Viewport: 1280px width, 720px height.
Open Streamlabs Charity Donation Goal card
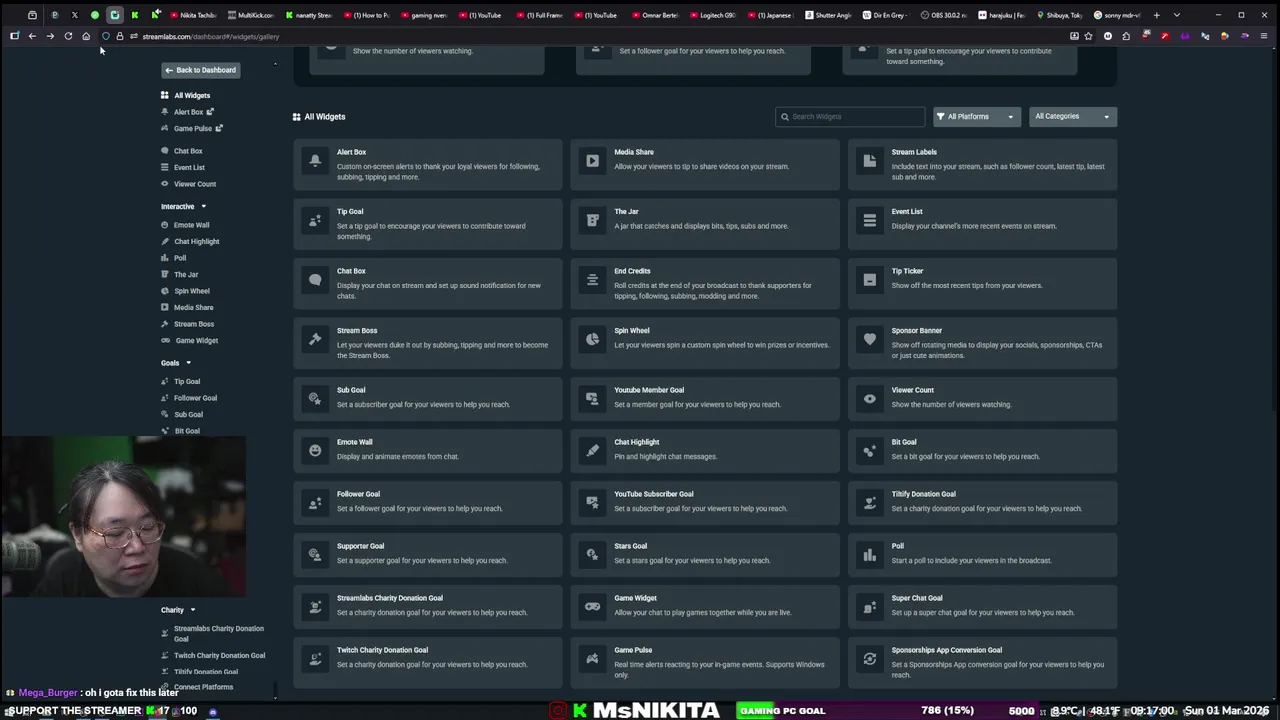[428, 606]
